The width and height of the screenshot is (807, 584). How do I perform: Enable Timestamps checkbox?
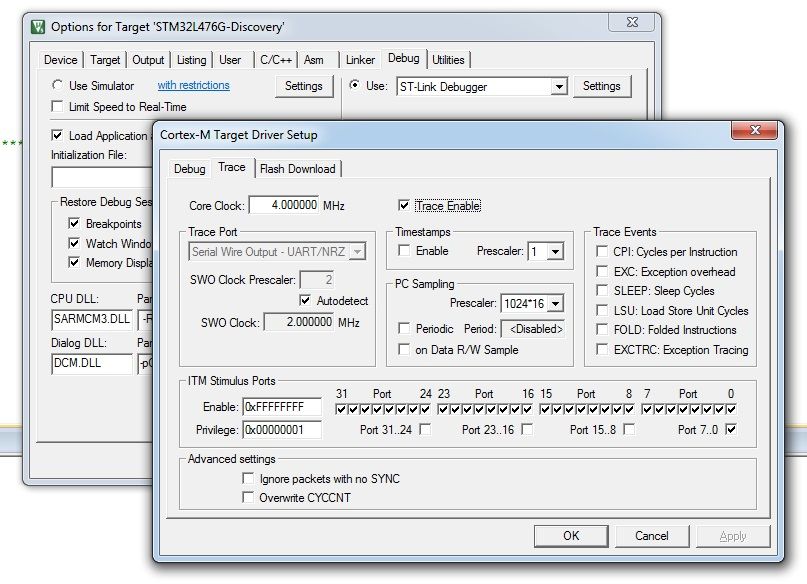tap(404, 251)
